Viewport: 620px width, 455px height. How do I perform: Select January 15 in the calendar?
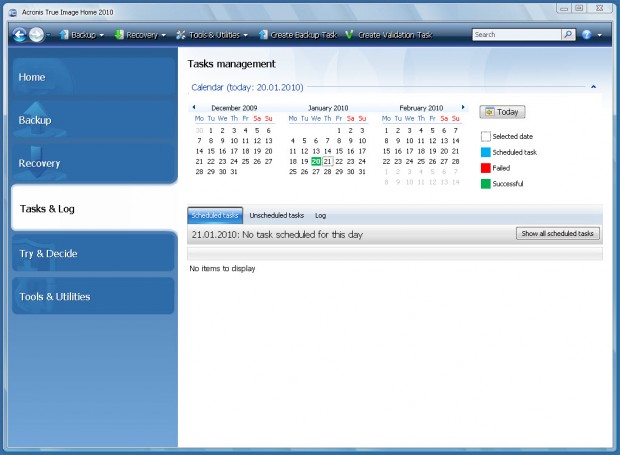tap(339, 151)
